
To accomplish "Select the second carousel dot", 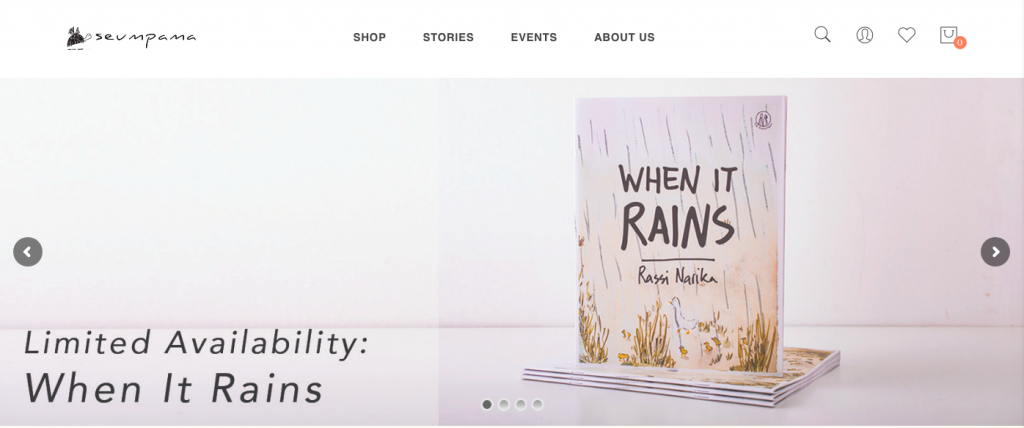I will (504, 404).
